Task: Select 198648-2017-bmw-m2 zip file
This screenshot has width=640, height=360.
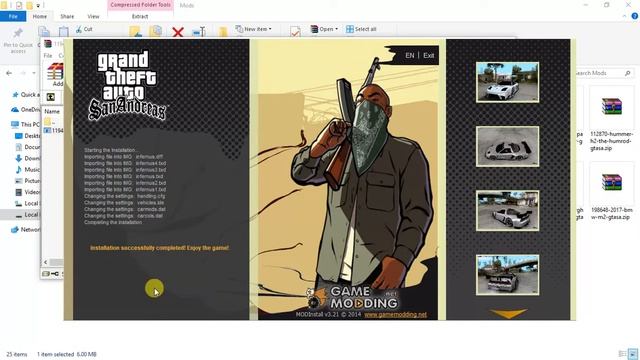Action: (611, 192)
